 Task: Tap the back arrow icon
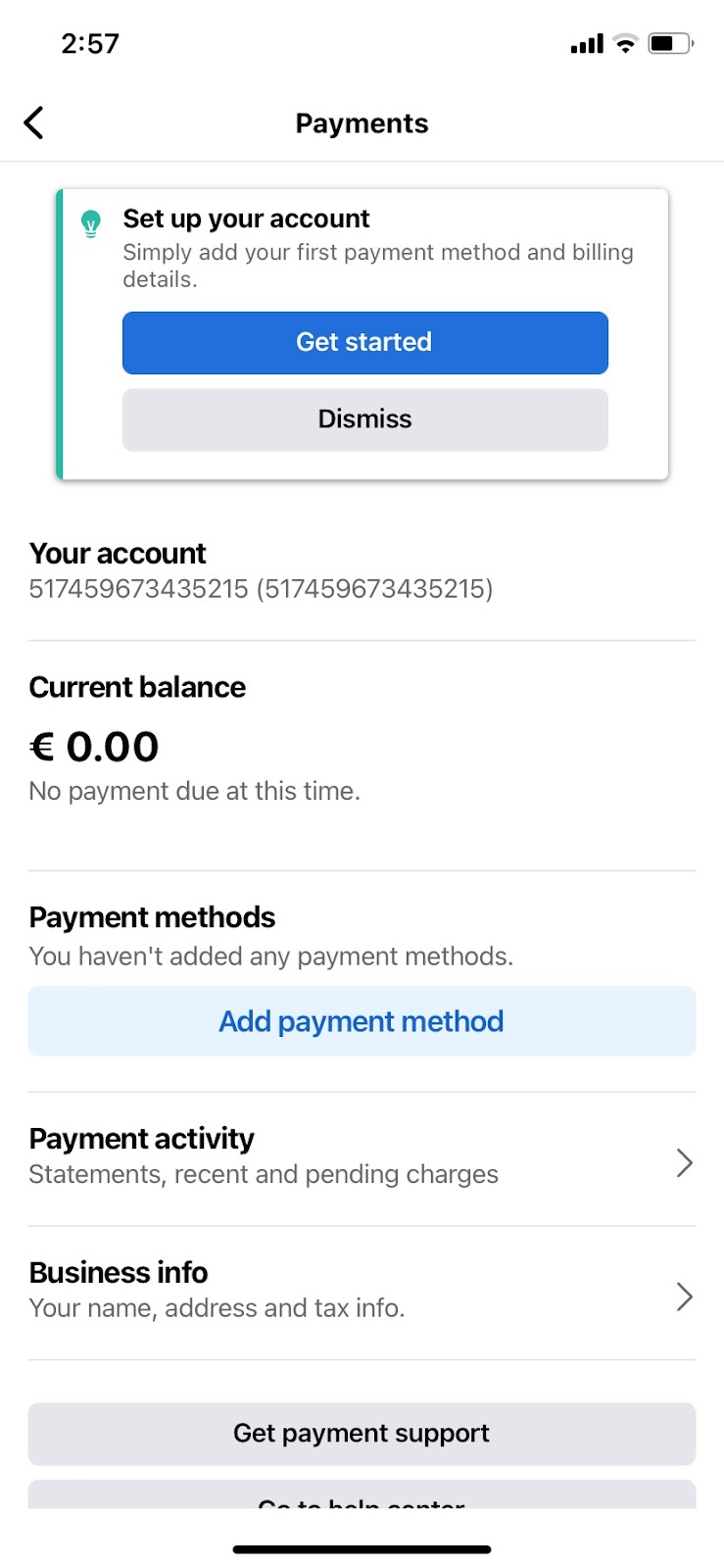pyautogui.click(x=34, y=123)
